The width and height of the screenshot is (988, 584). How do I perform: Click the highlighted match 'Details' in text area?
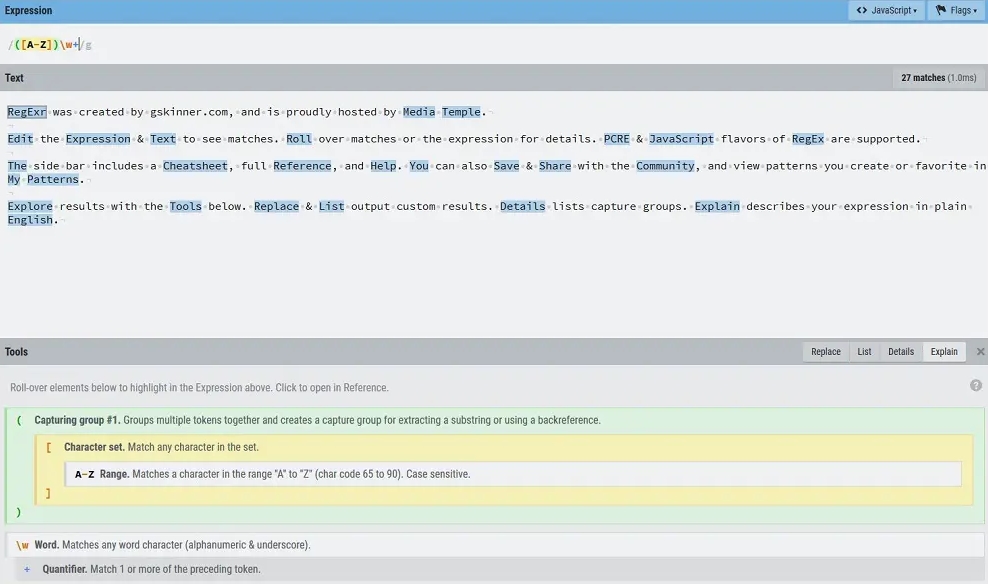coord(522,207)
